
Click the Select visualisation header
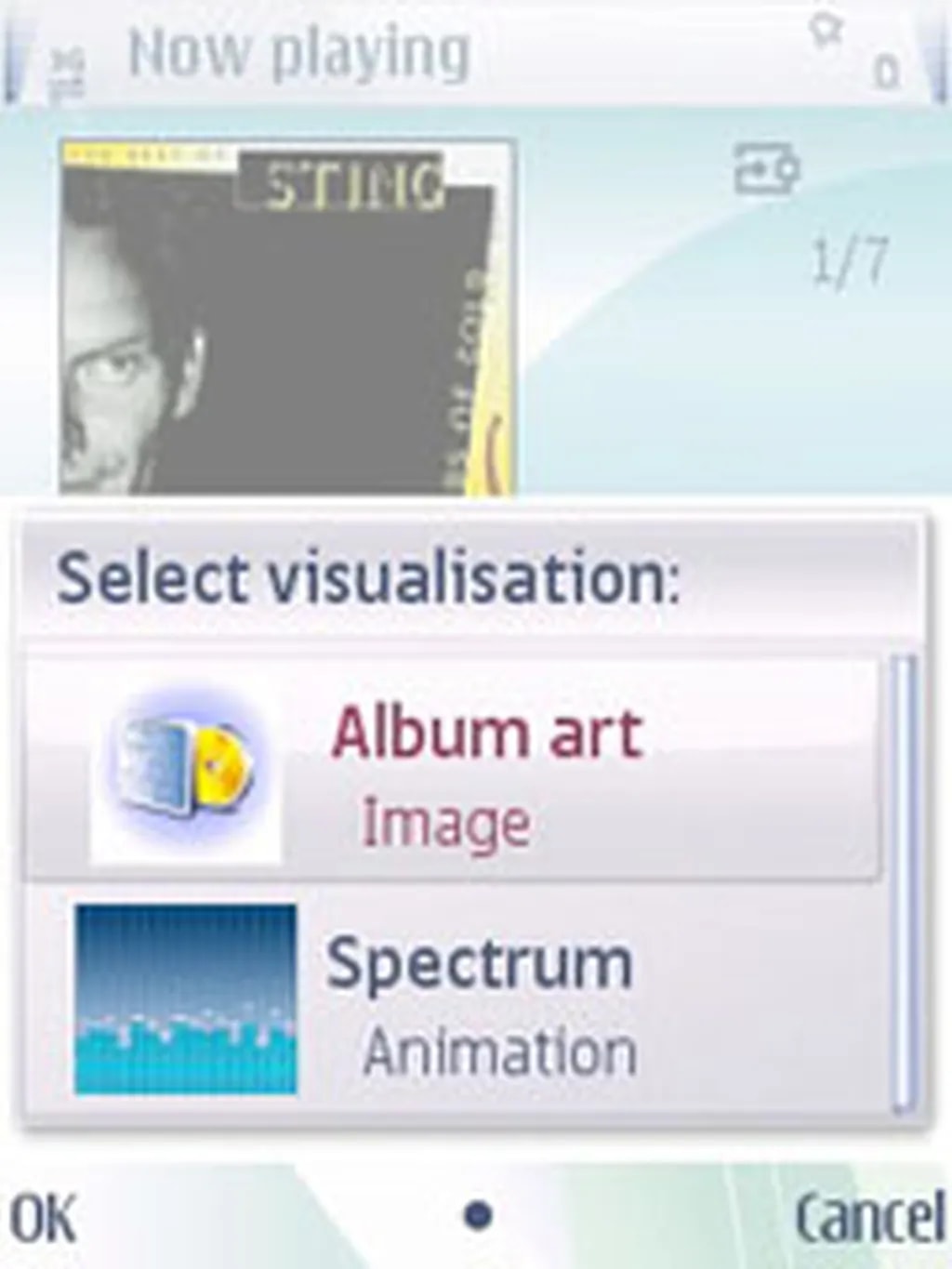[x=368, y=578]
